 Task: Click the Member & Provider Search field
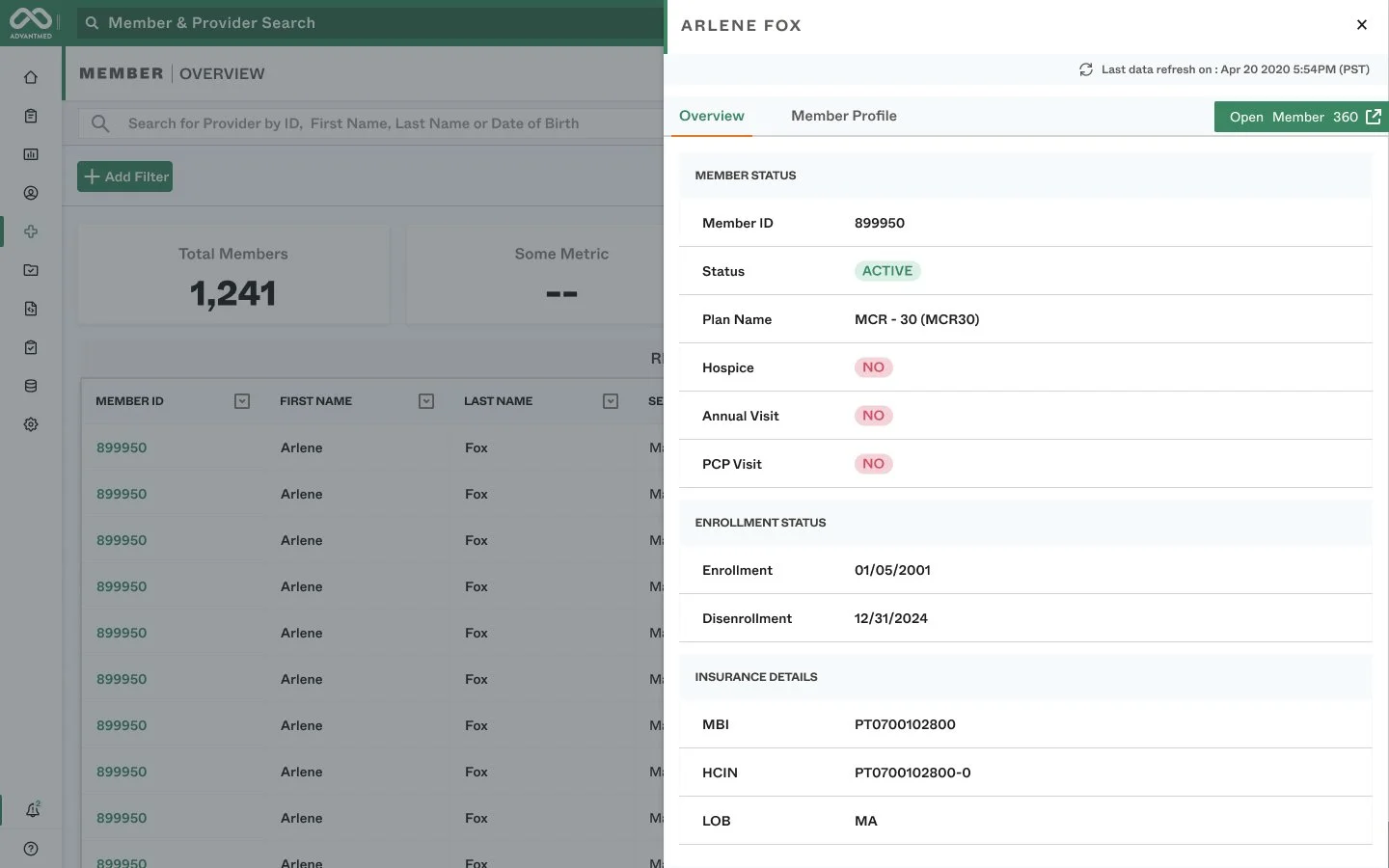(x=370, y=23)
